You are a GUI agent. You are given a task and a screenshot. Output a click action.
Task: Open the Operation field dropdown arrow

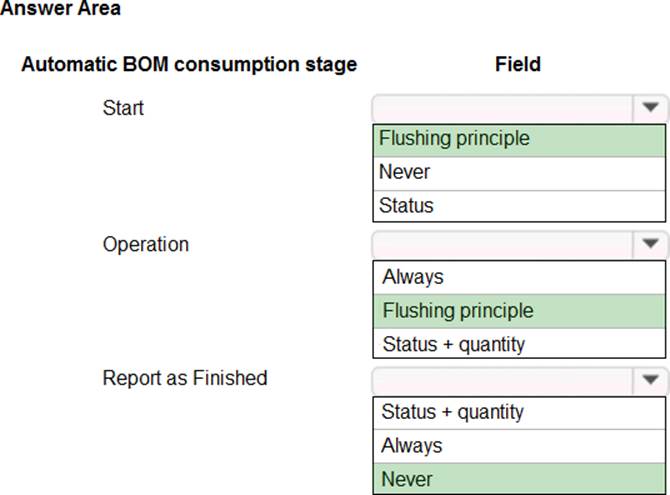650,244
